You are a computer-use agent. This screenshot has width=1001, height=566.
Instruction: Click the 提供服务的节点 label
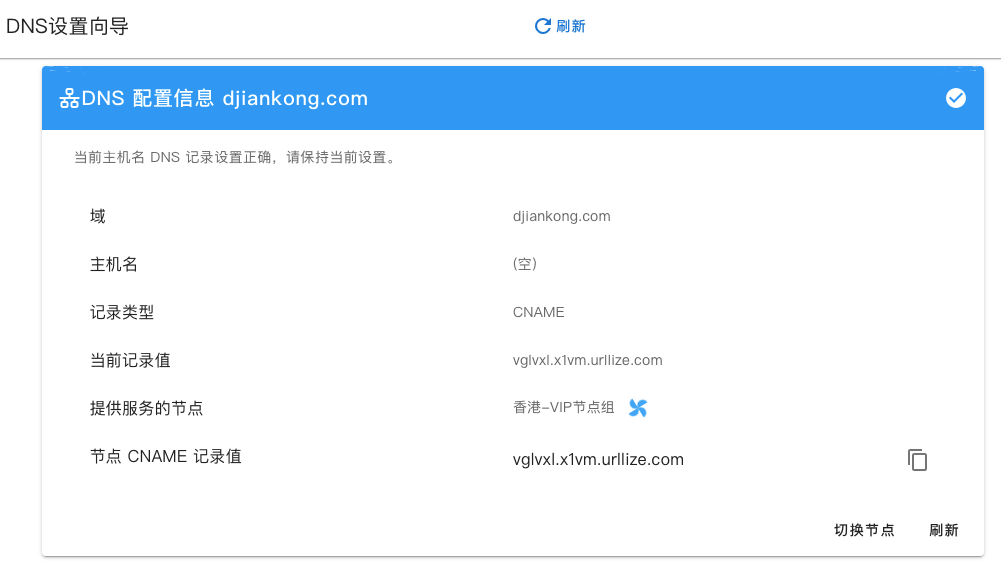tap(146, 408)
